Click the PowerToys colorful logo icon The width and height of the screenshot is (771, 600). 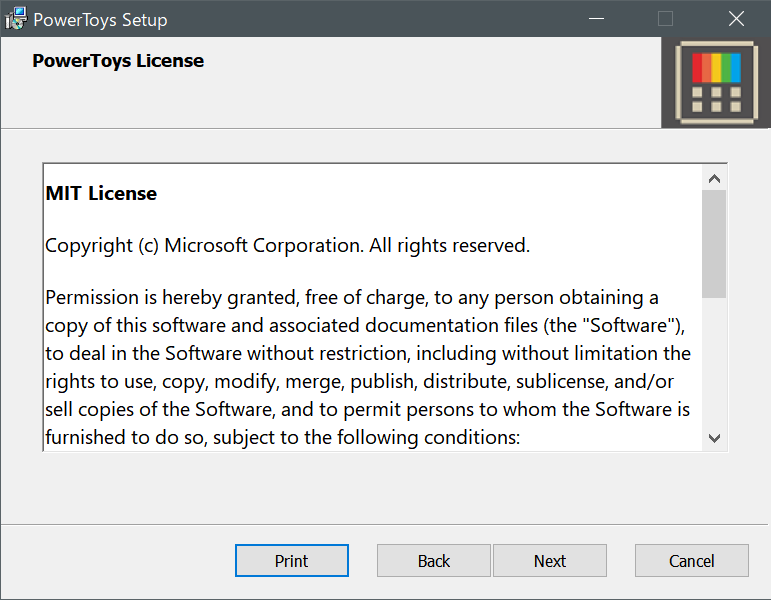click(x=715, y=82)
